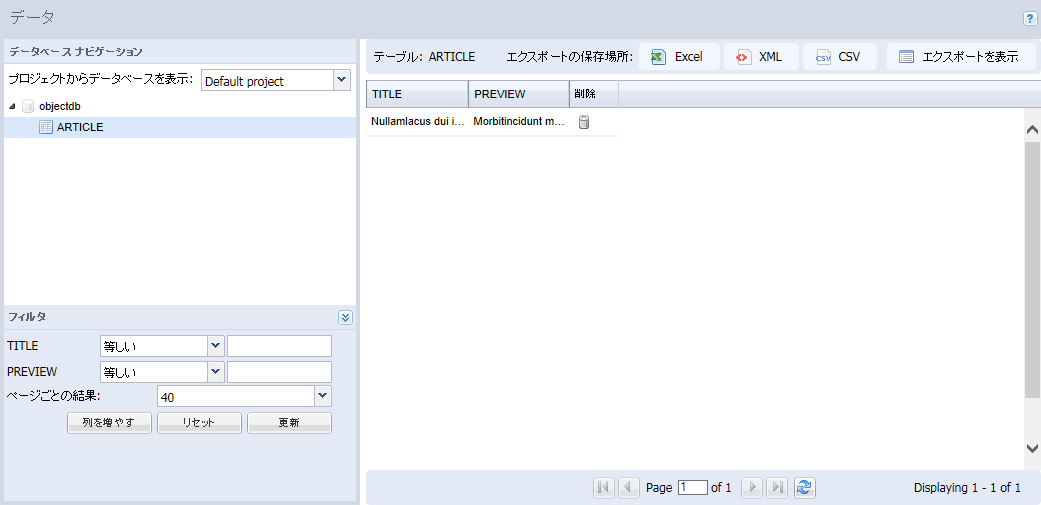Go to the next page icon
This screenshot has width=1041, height=505.
tap(751, 487)
